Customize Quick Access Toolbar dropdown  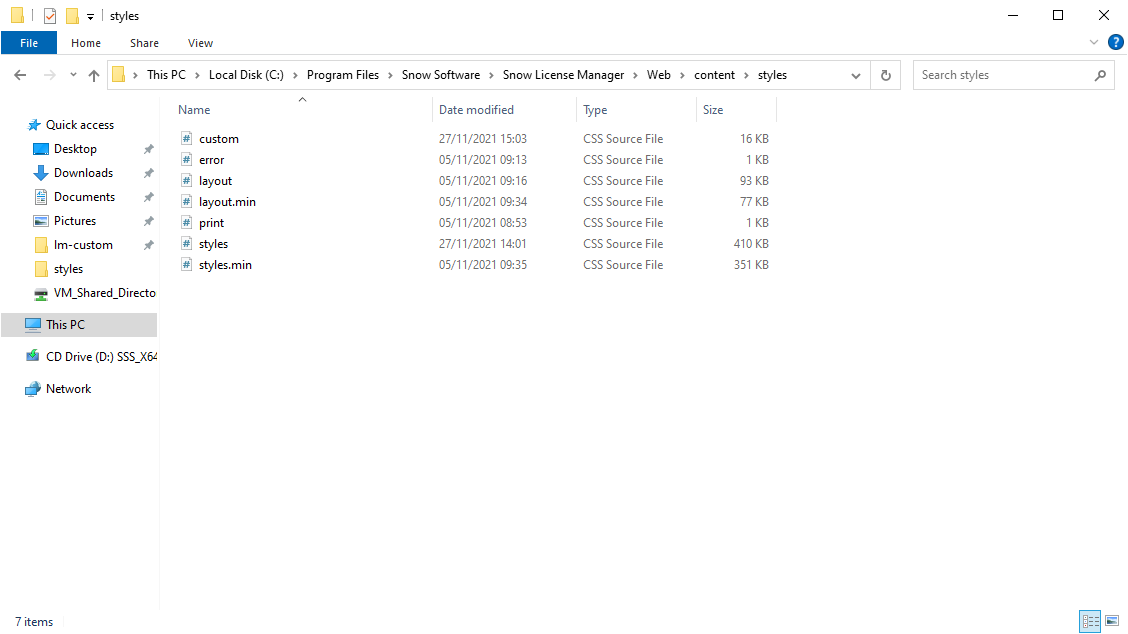coord(90,17)
